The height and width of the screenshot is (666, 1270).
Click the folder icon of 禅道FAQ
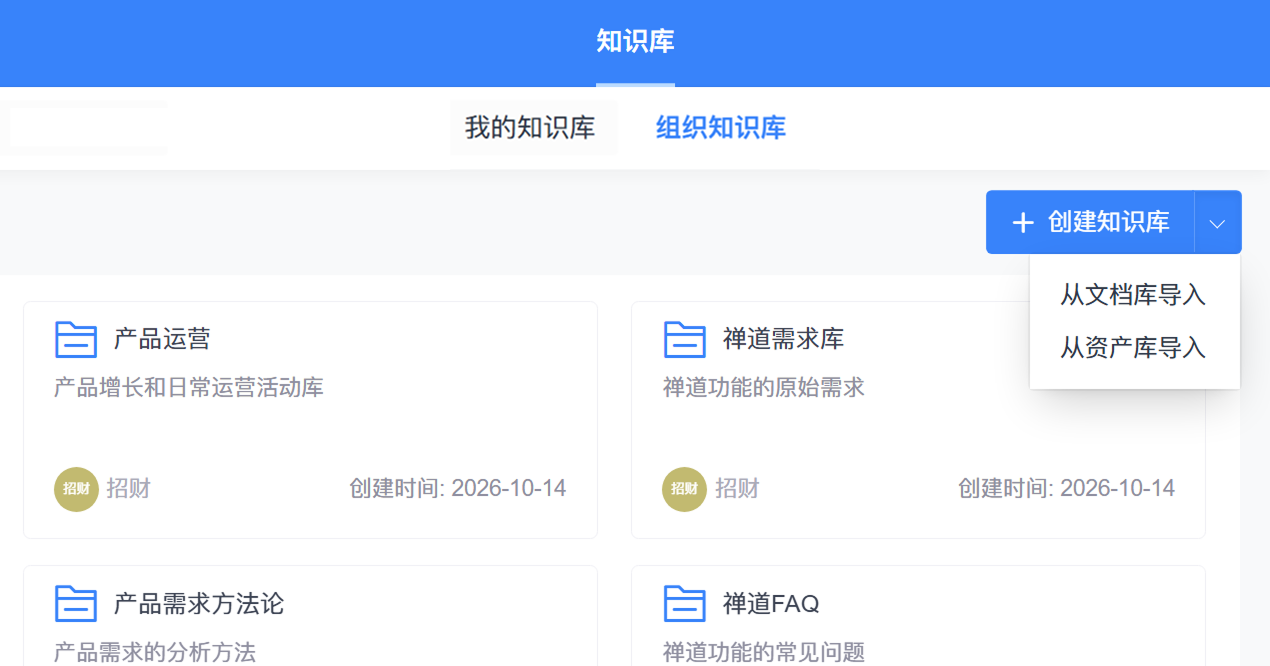[685, 604]
